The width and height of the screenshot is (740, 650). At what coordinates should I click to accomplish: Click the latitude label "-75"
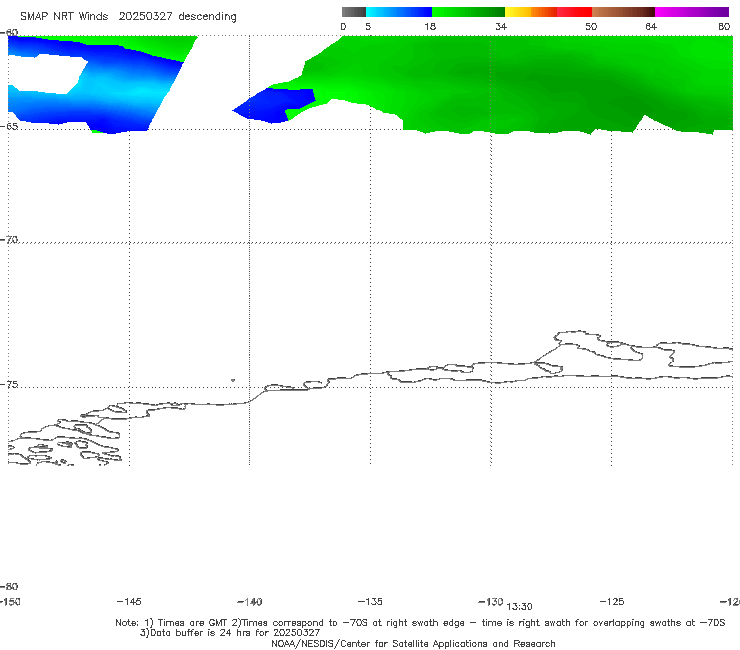pyautogui.click(x=9, y=385)
